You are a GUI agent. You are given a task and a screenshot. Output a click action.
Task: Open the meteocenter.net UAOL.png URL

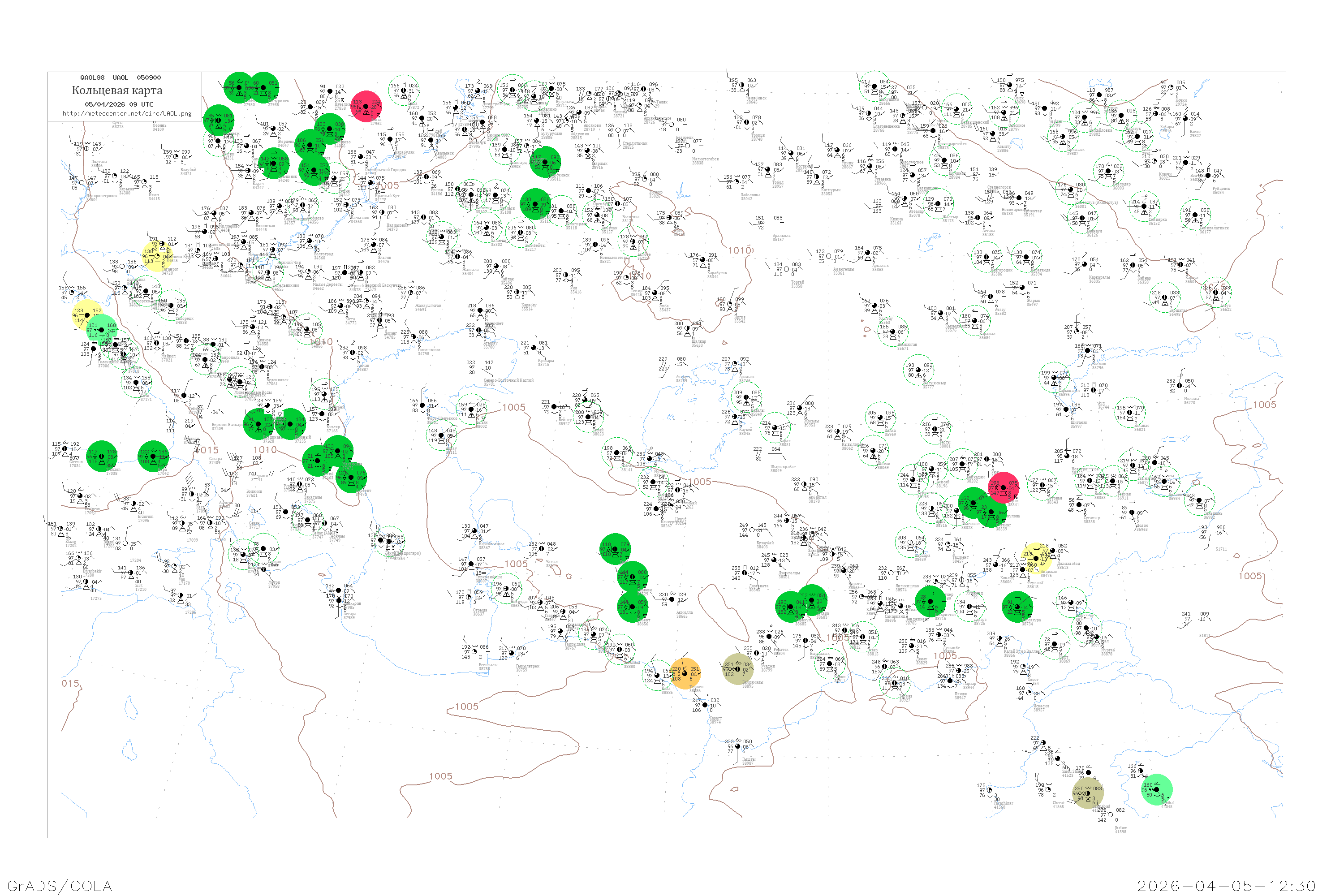tap(127, 114)
